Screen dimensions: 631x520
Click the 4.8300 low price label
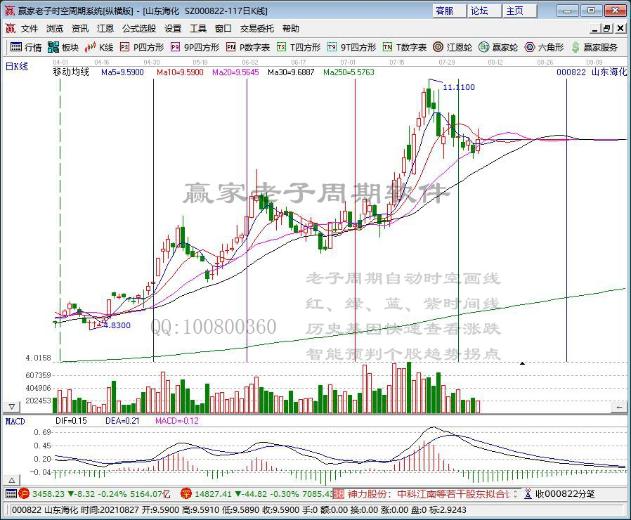115,325
